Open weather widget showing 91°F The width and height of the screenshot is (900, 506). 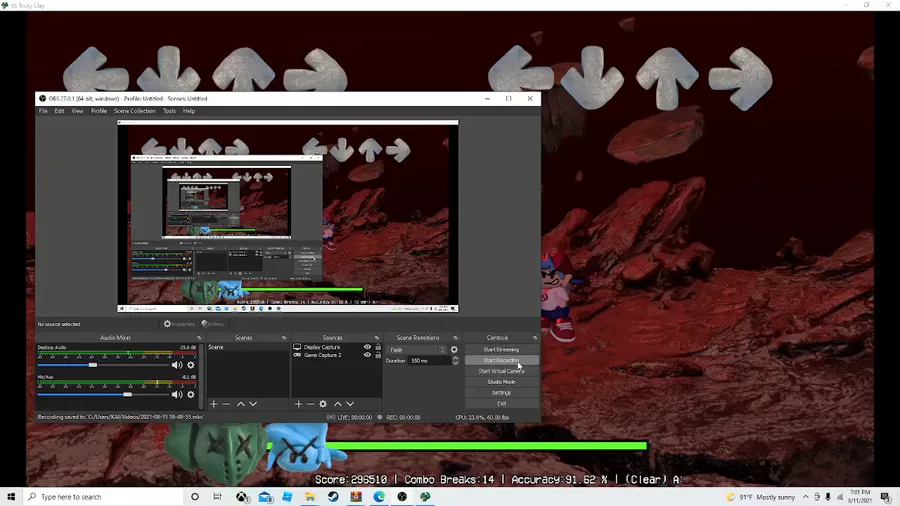761,497
